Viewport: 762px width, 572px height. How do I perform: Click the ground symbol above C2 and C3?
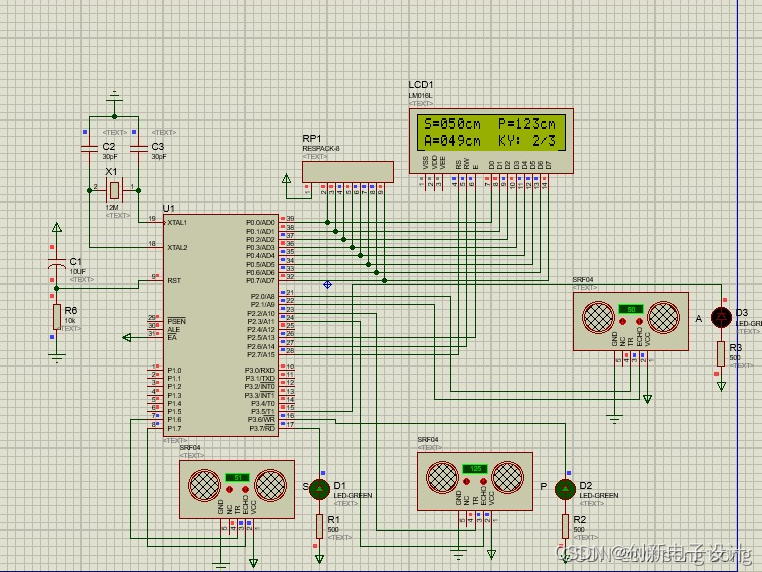click(x=114, y=96)
